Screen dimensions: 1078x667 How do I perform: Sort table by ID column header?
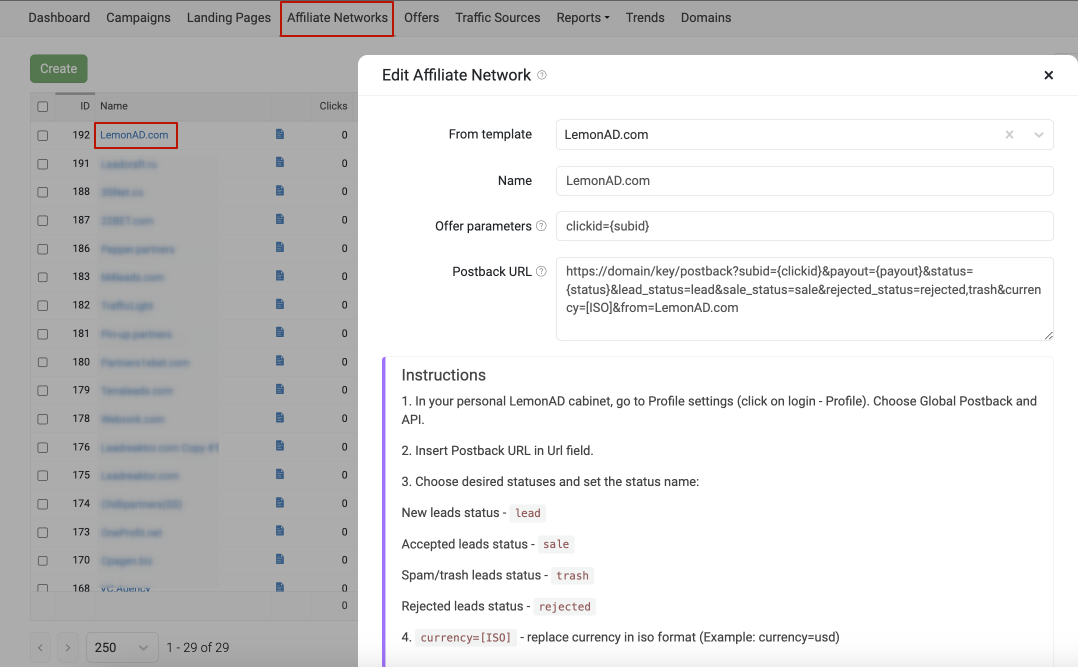coord(85,106)
